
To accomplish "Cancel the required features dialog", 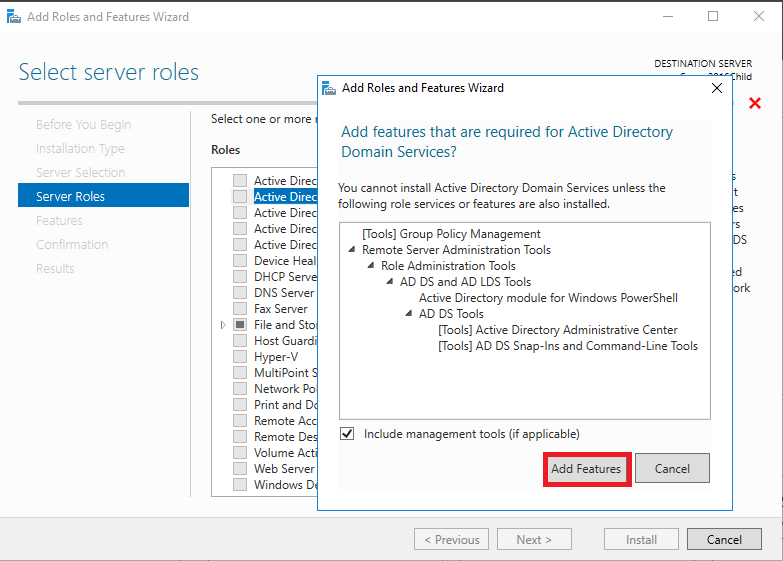I will (672, 469).
